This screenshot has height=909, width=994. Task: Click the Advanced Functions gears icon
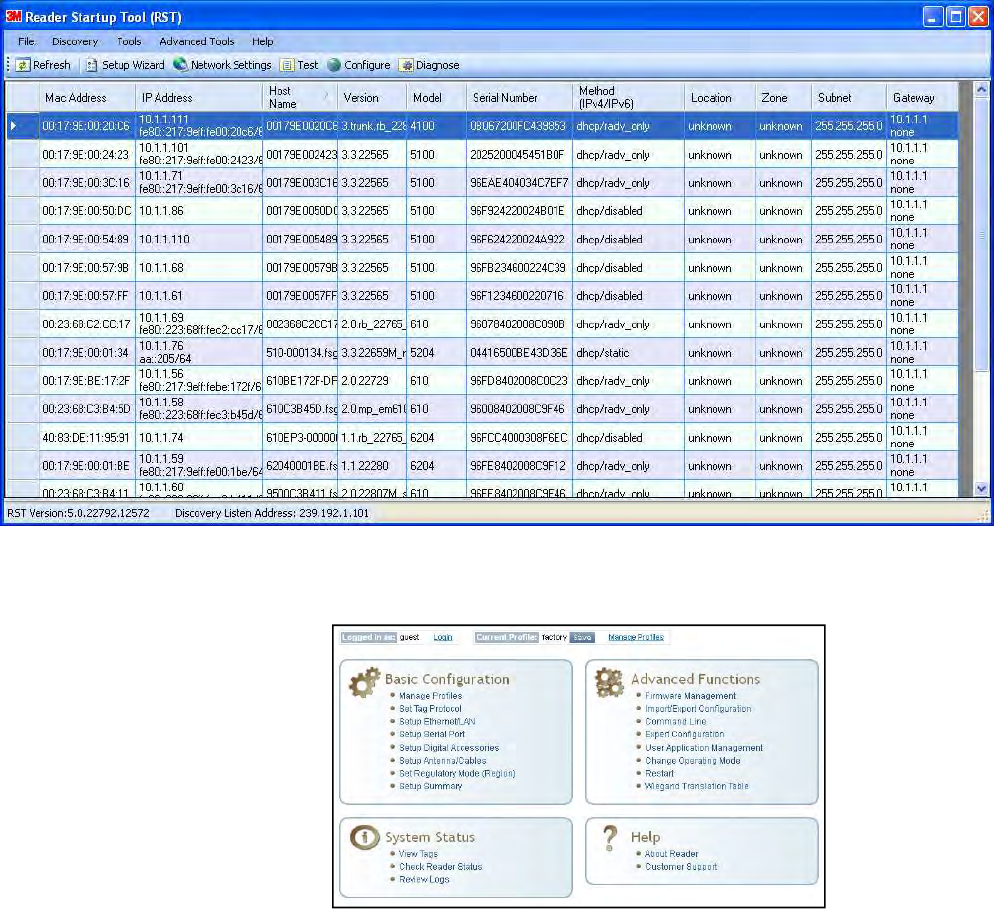tap(610, 683)
